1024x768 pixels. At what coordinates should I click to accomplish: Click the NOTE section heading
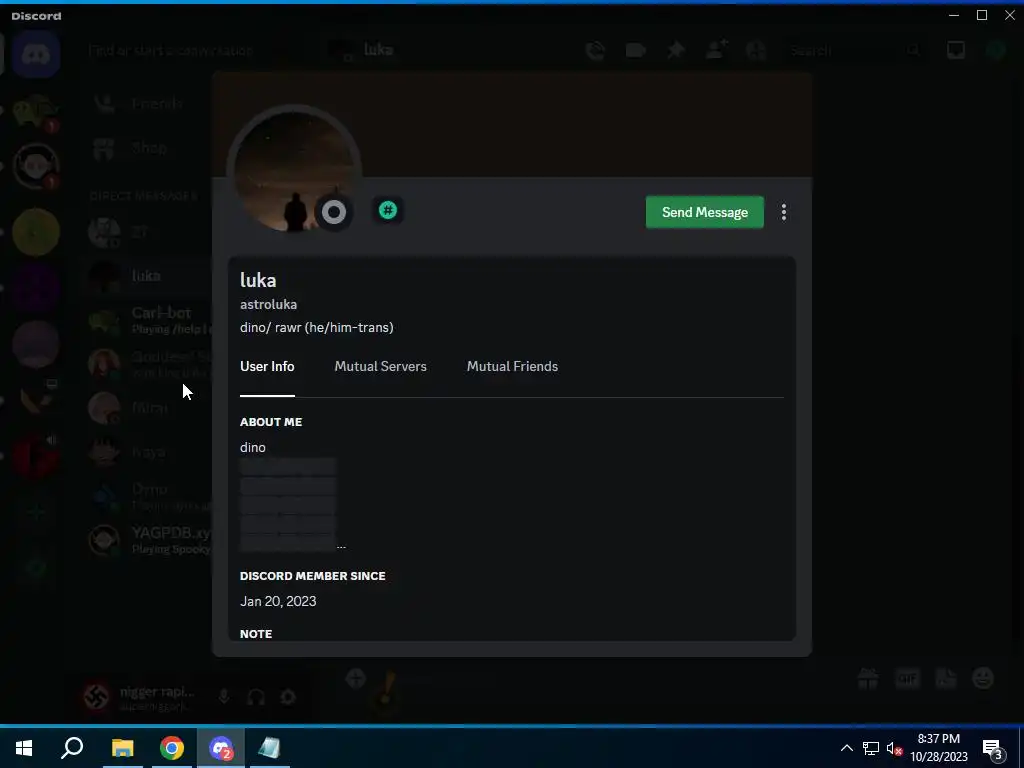[256, 633]
